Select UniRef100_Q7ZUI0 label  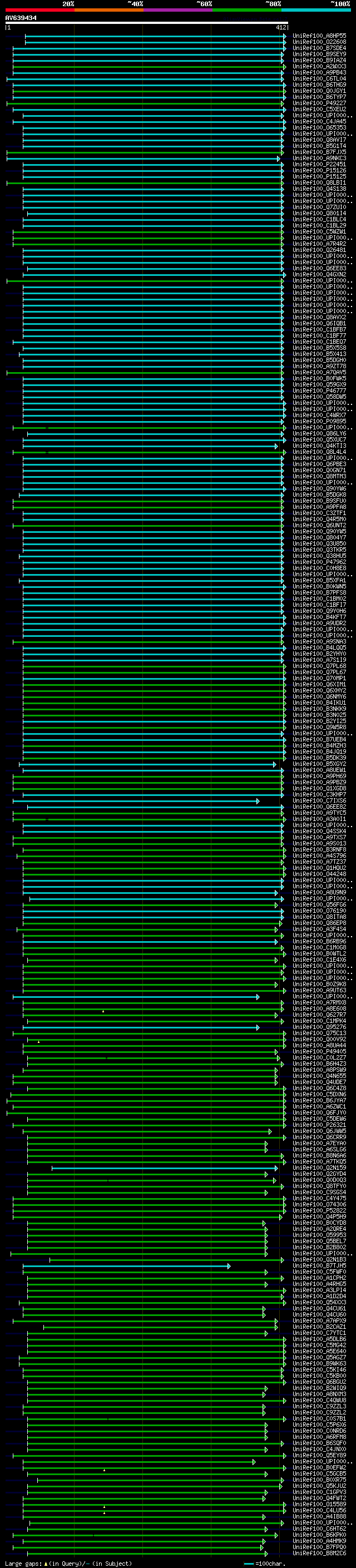pos(319,207)
